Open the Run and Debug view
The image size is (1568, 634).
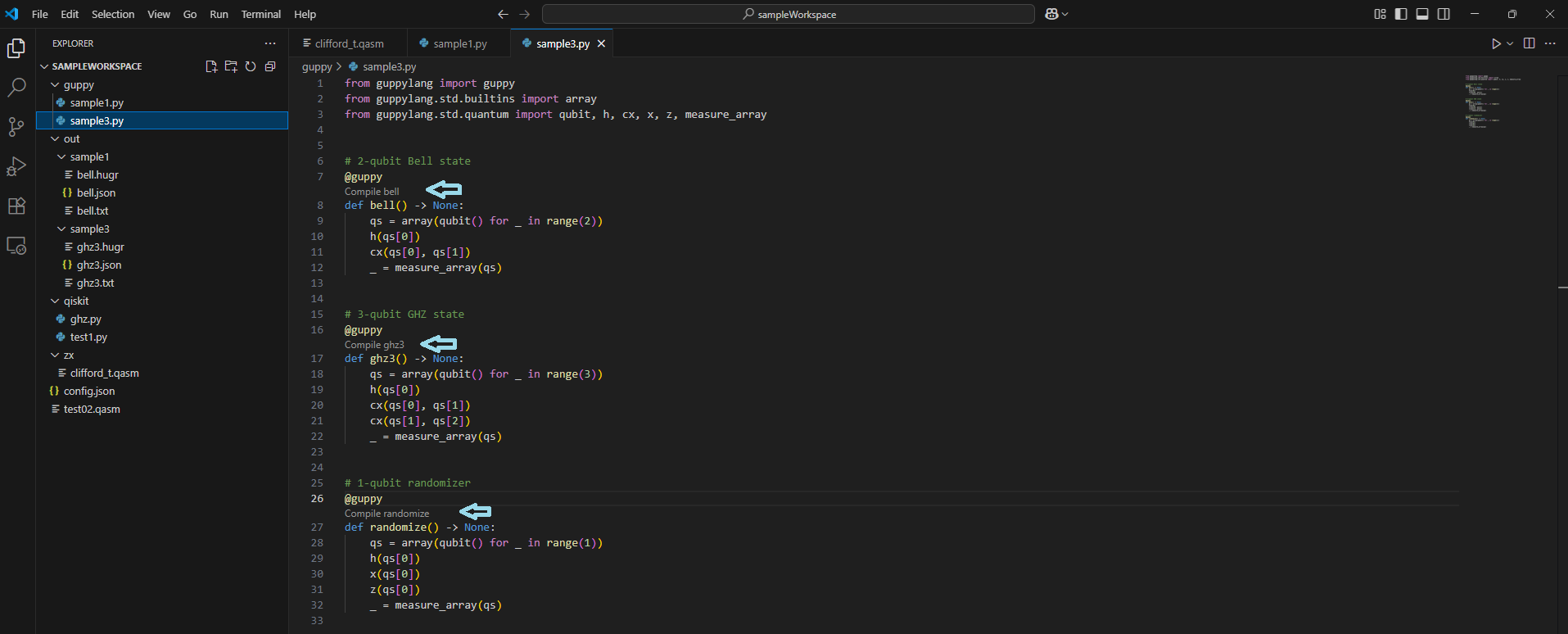coord(16,166)
